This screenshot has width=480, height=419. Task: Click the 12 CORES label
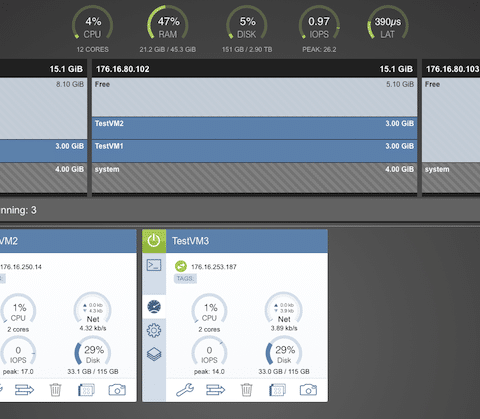[x=93, y=50]
